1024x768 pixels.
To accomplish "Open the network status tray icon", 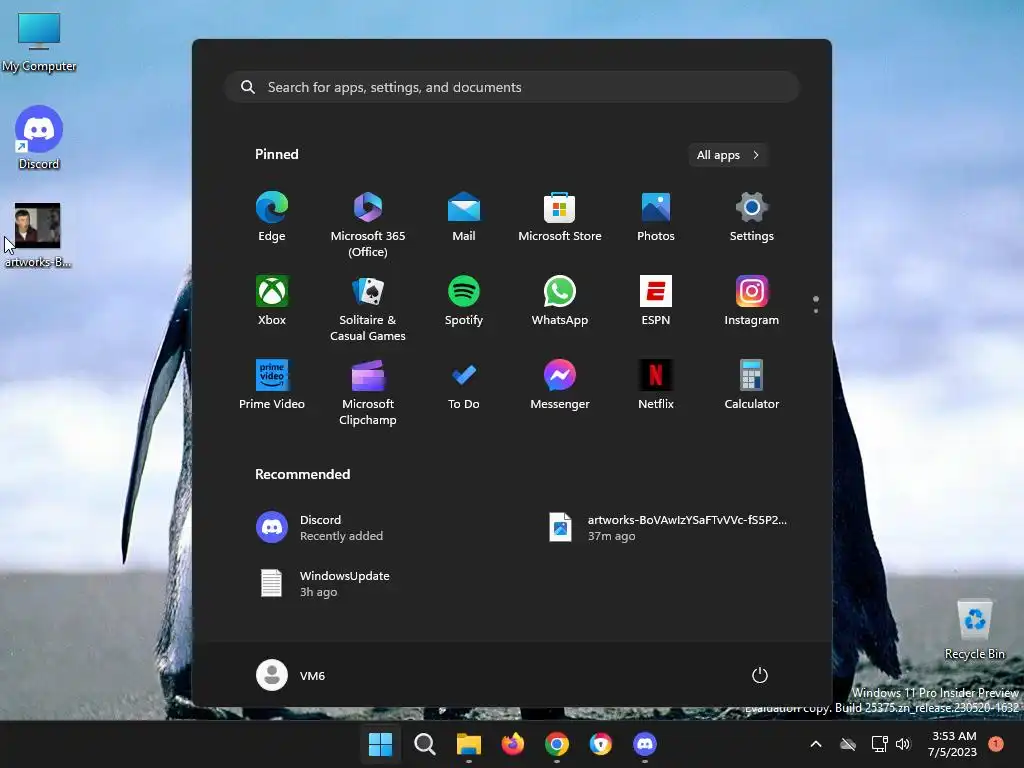I will tap(879, 744).
